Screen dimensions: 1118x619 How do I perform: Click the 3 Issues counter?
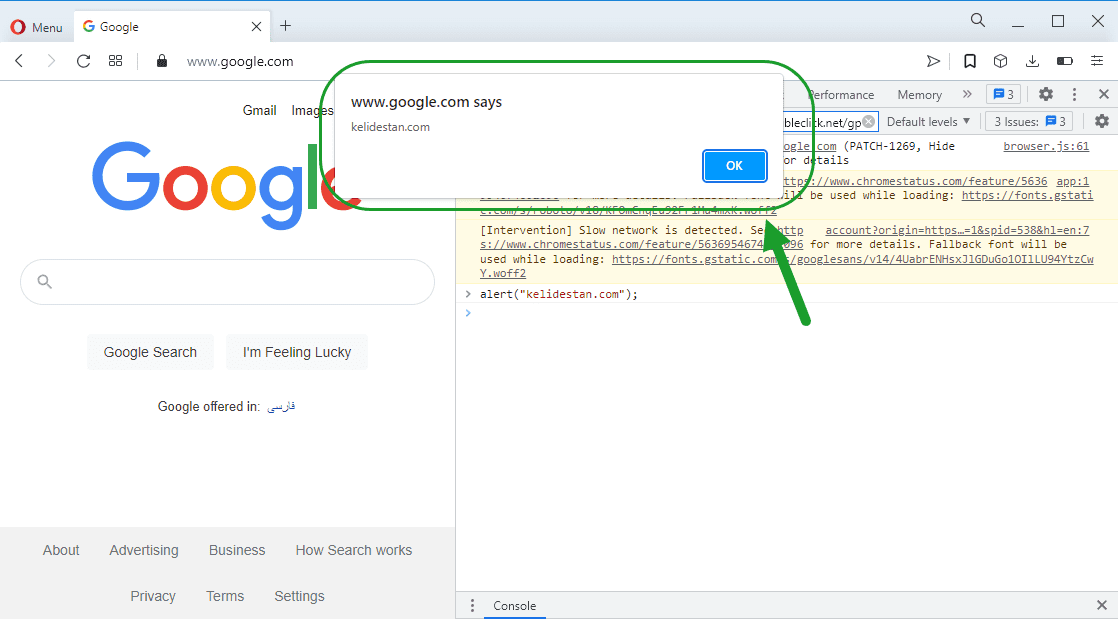coord(1030,122)
